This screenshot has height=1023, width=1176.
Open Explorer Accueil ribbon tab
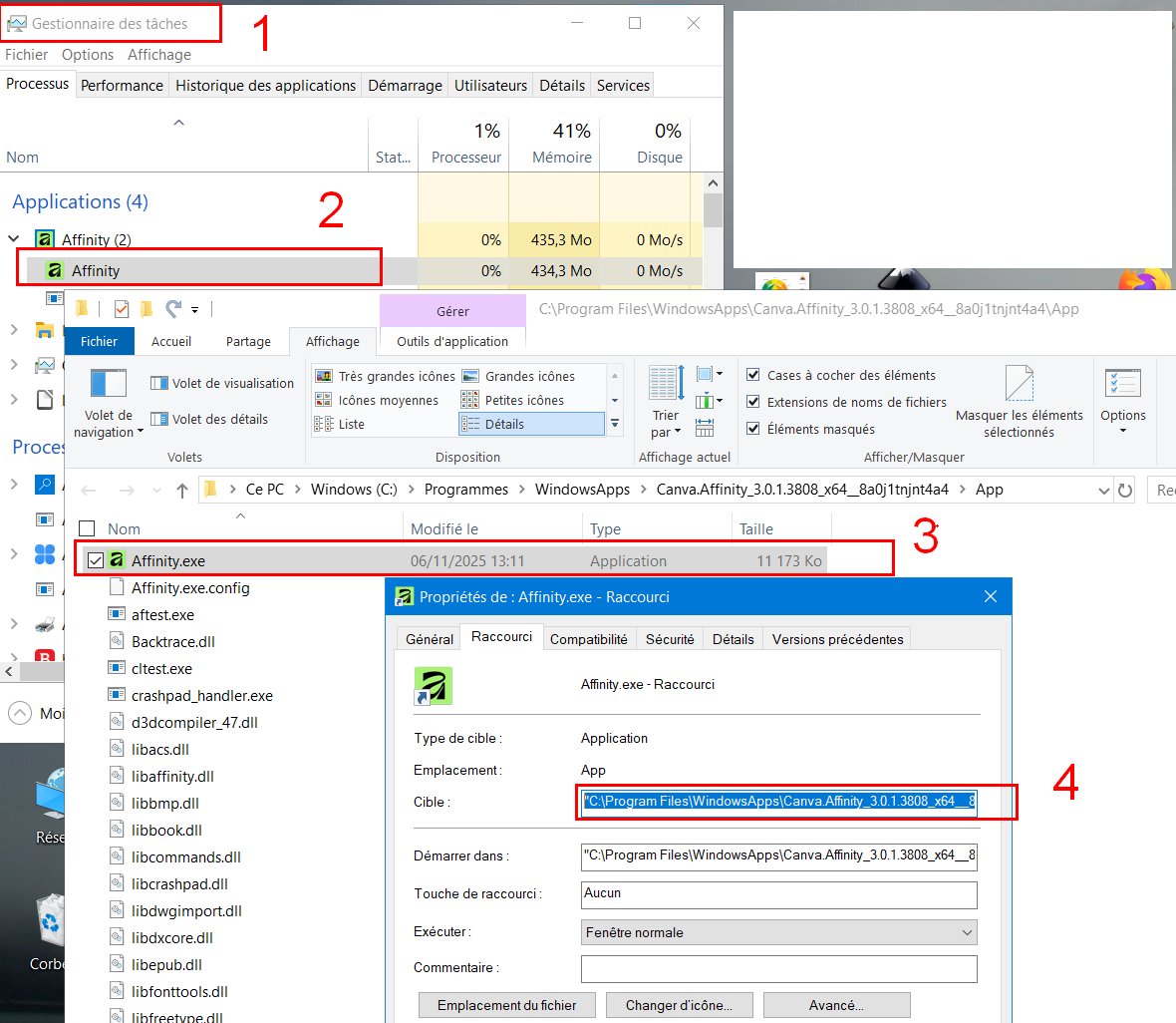coord(171,342)
